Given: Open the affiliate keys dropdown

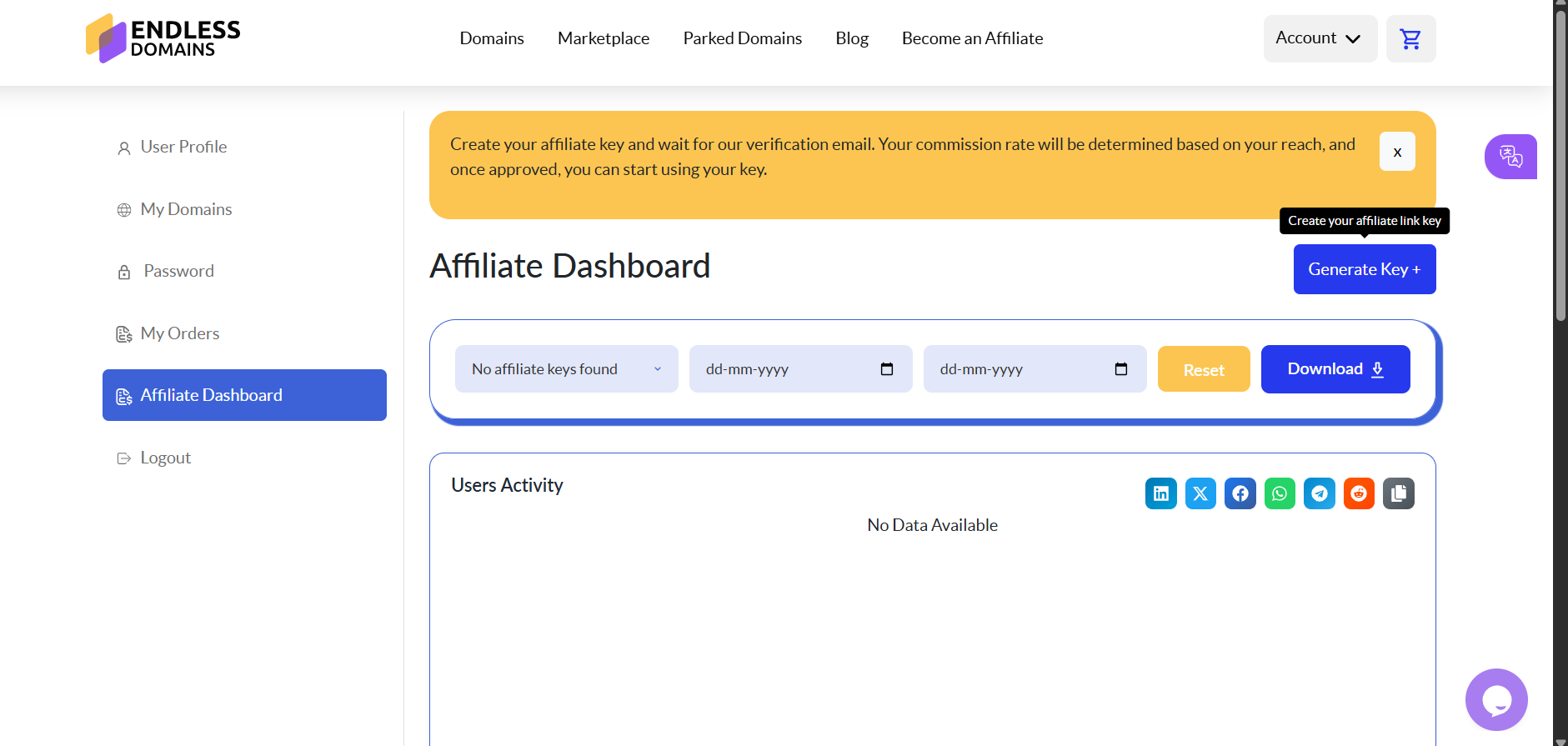Looking at the screenshot, I should [566, 369].
